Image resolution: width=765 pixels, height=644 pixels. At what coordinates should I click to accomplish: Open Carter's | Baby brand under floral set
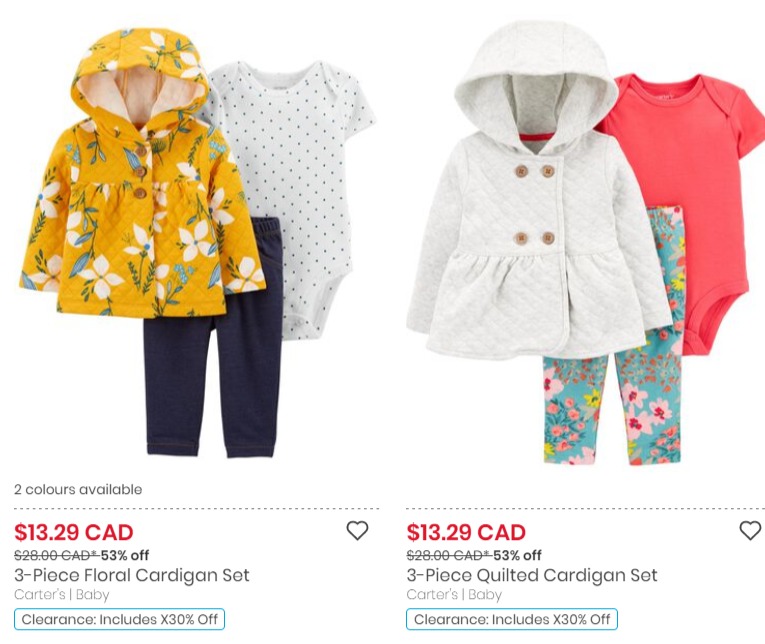click(x=61, y=595)
